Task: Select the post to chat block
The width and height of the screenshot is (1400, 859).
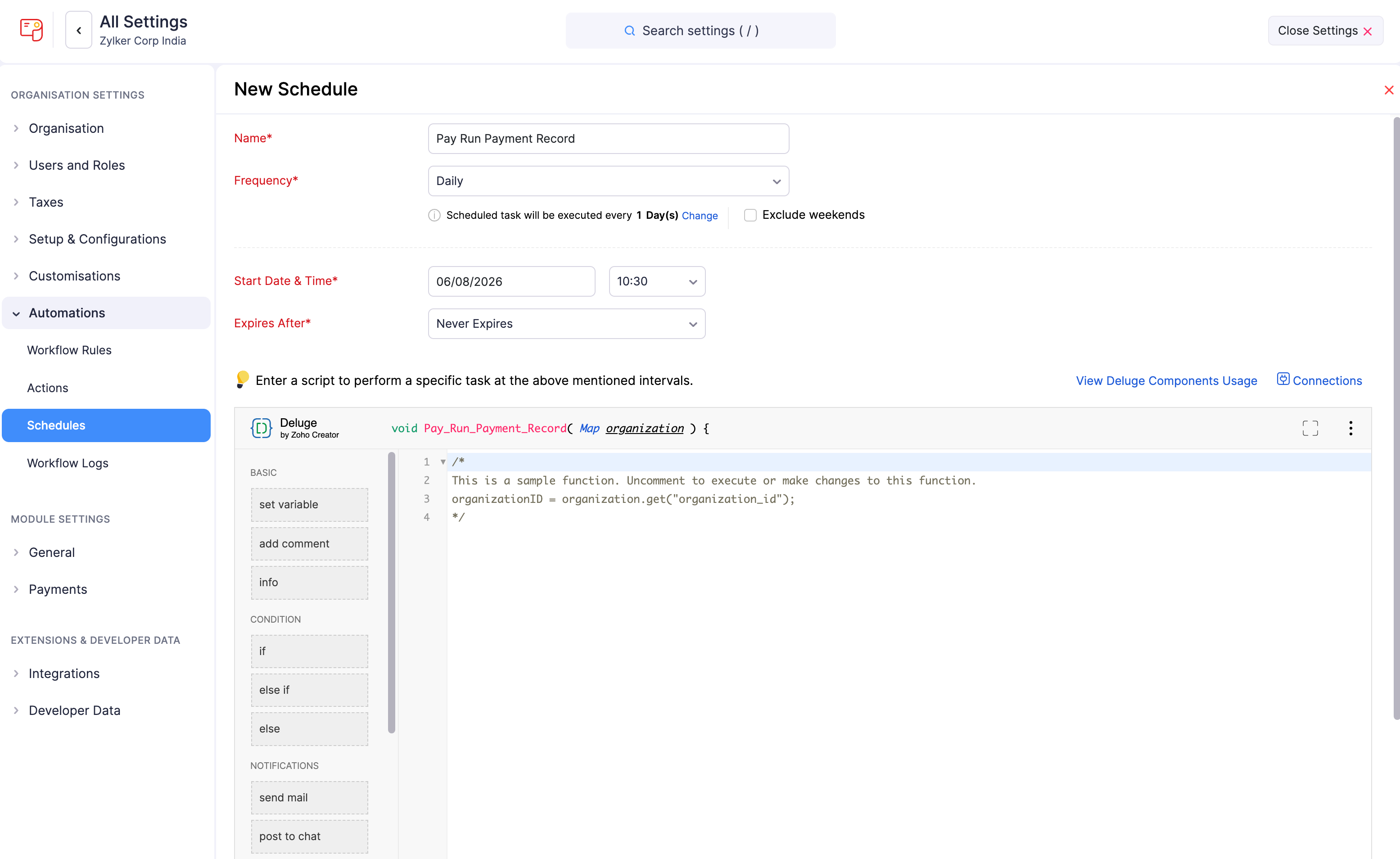Action: (309, 836)
